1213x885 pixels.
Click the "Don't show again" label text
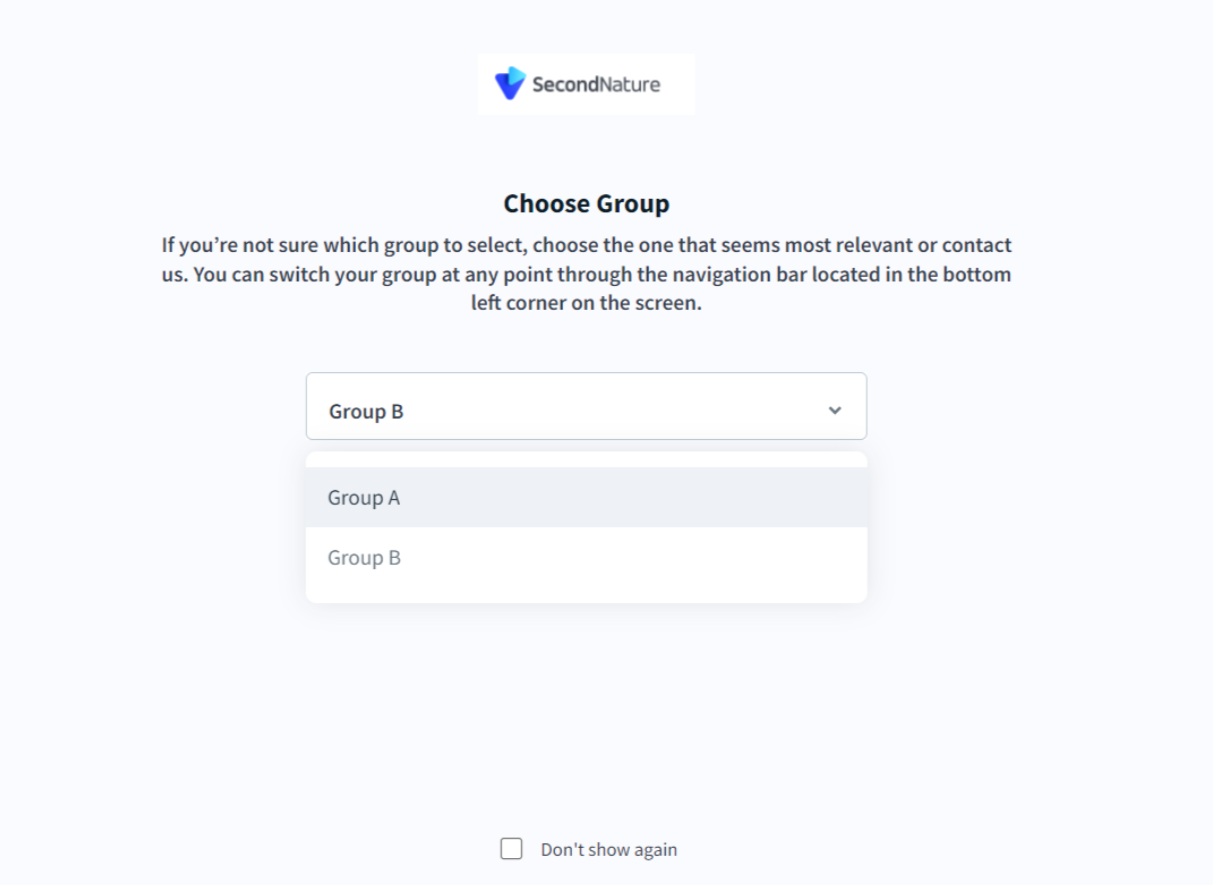[608, 850]
